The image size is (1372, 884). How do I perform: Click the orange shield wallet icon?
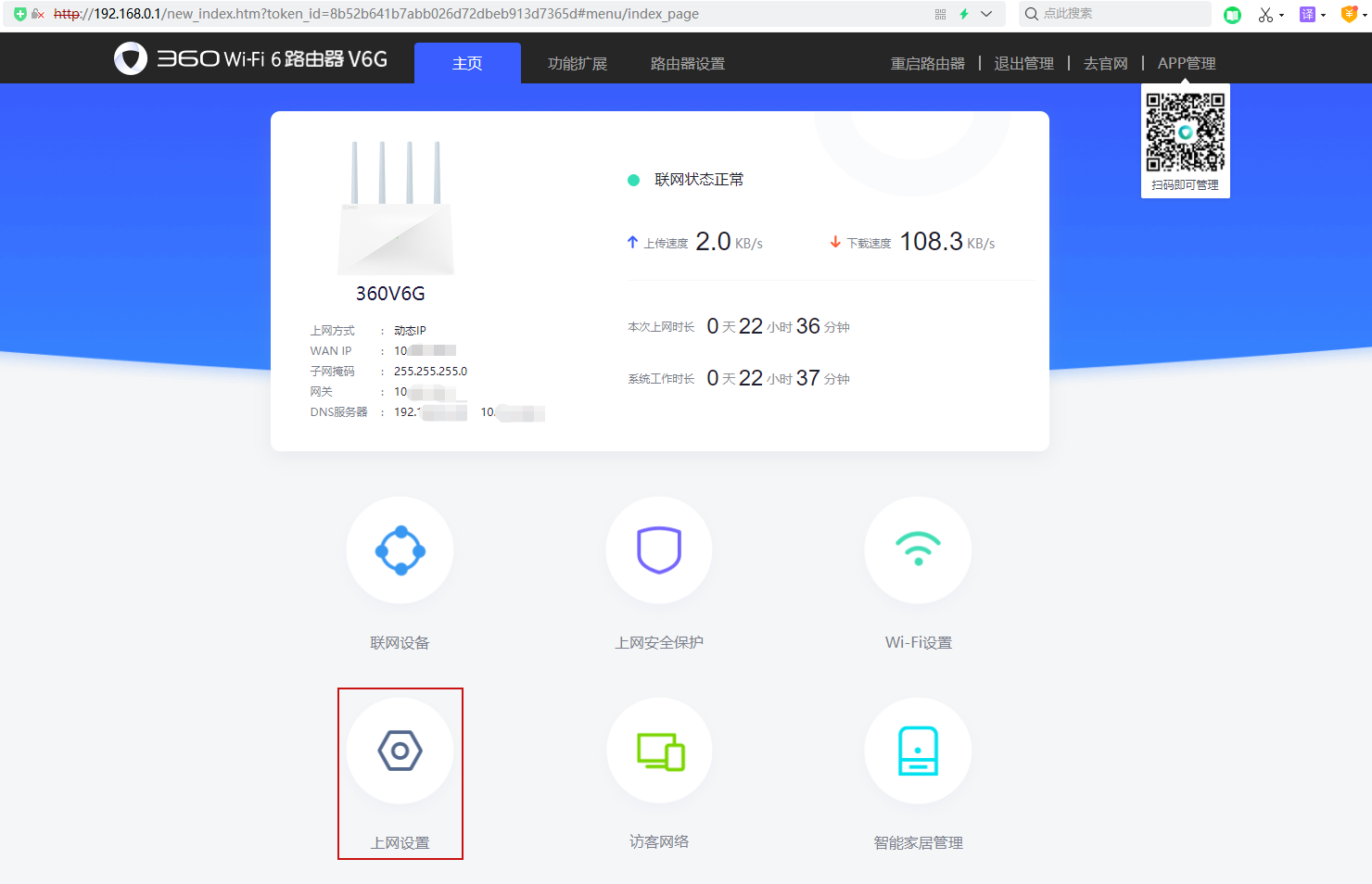click(x=1349, y=15)
